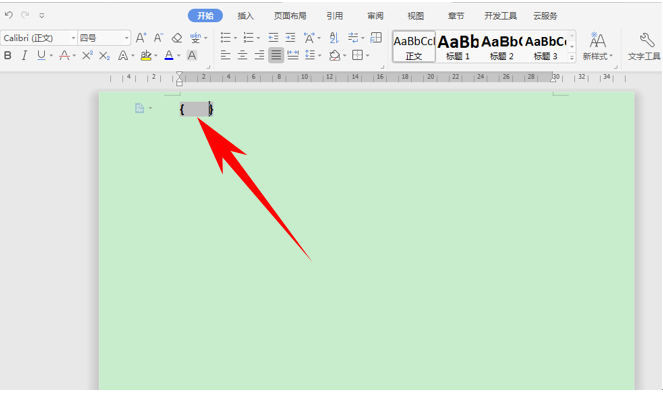Screen dimensions: 663x393
Task: Center align the paragraph
Action: tap(242, 55)
